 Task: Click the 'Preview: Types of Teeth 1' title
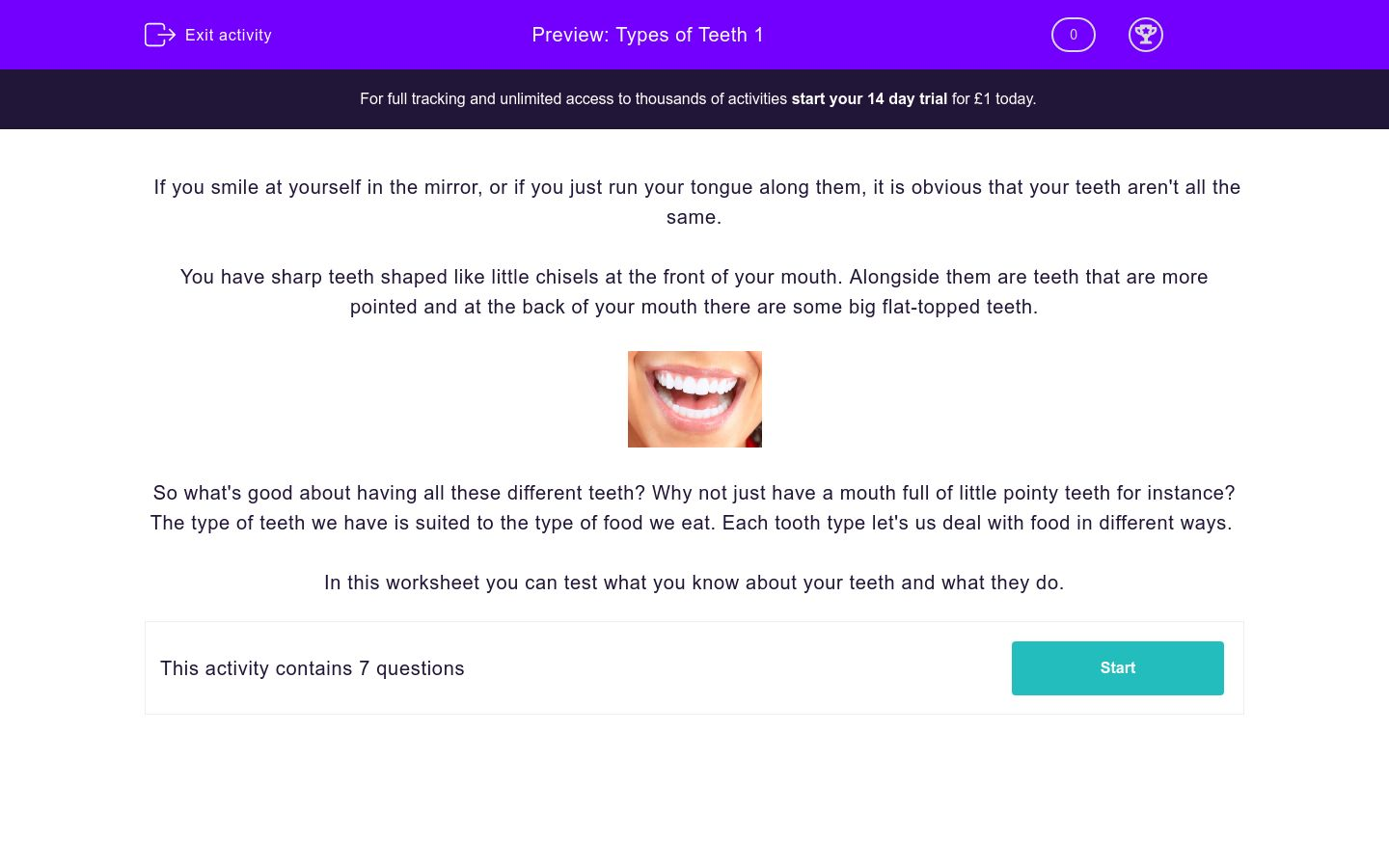point(647,35)
